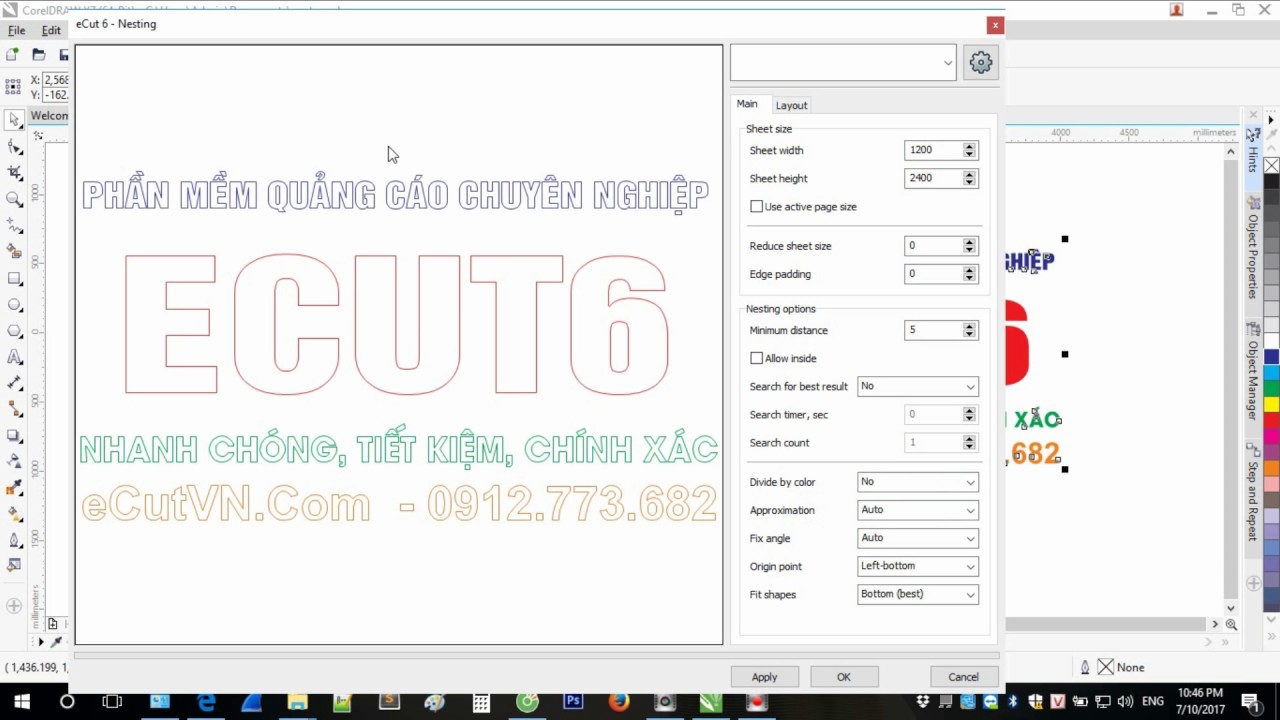Open the Step and Repeat docker tab
The height and width of the screenshot is (720, 1280).
[1253, 494]
